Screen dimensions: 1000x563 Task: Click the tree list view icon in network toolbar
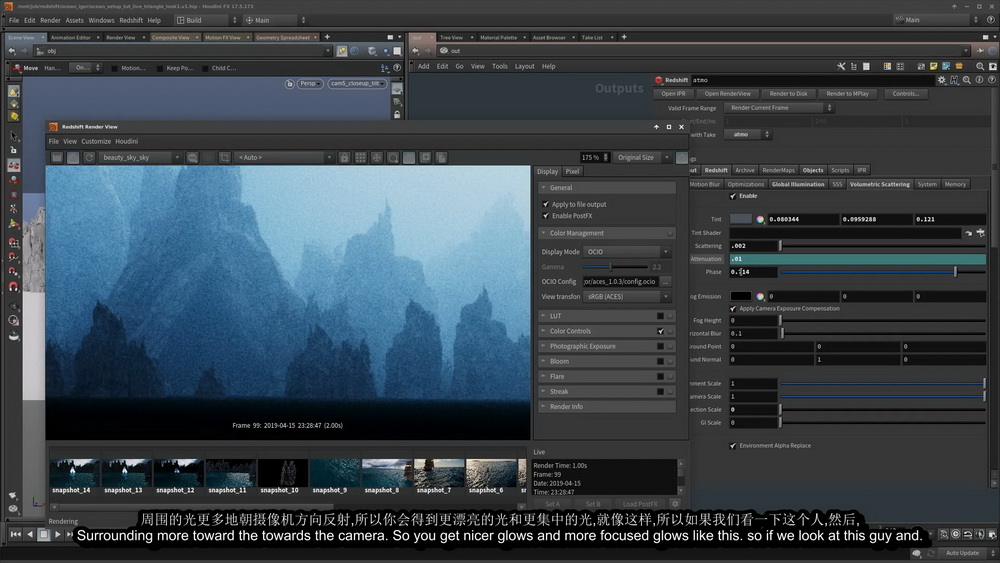point(853,66)
